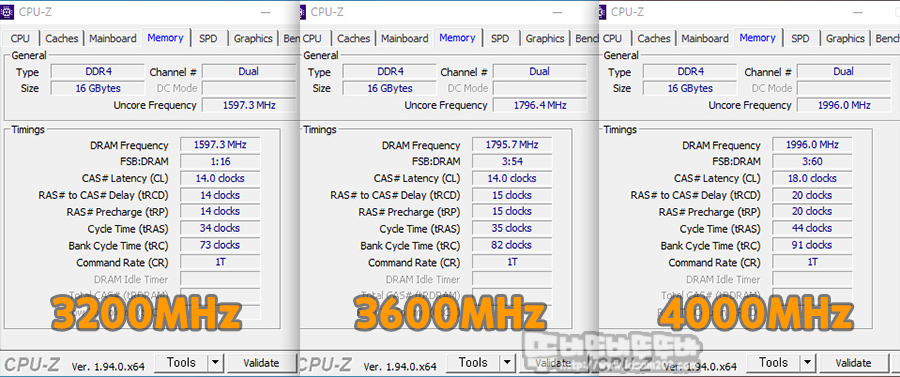The width and height of the screenshot is (900, 377).
Task: Click FSB:DRAM value 3:54
Action: (x=512, y=161)
